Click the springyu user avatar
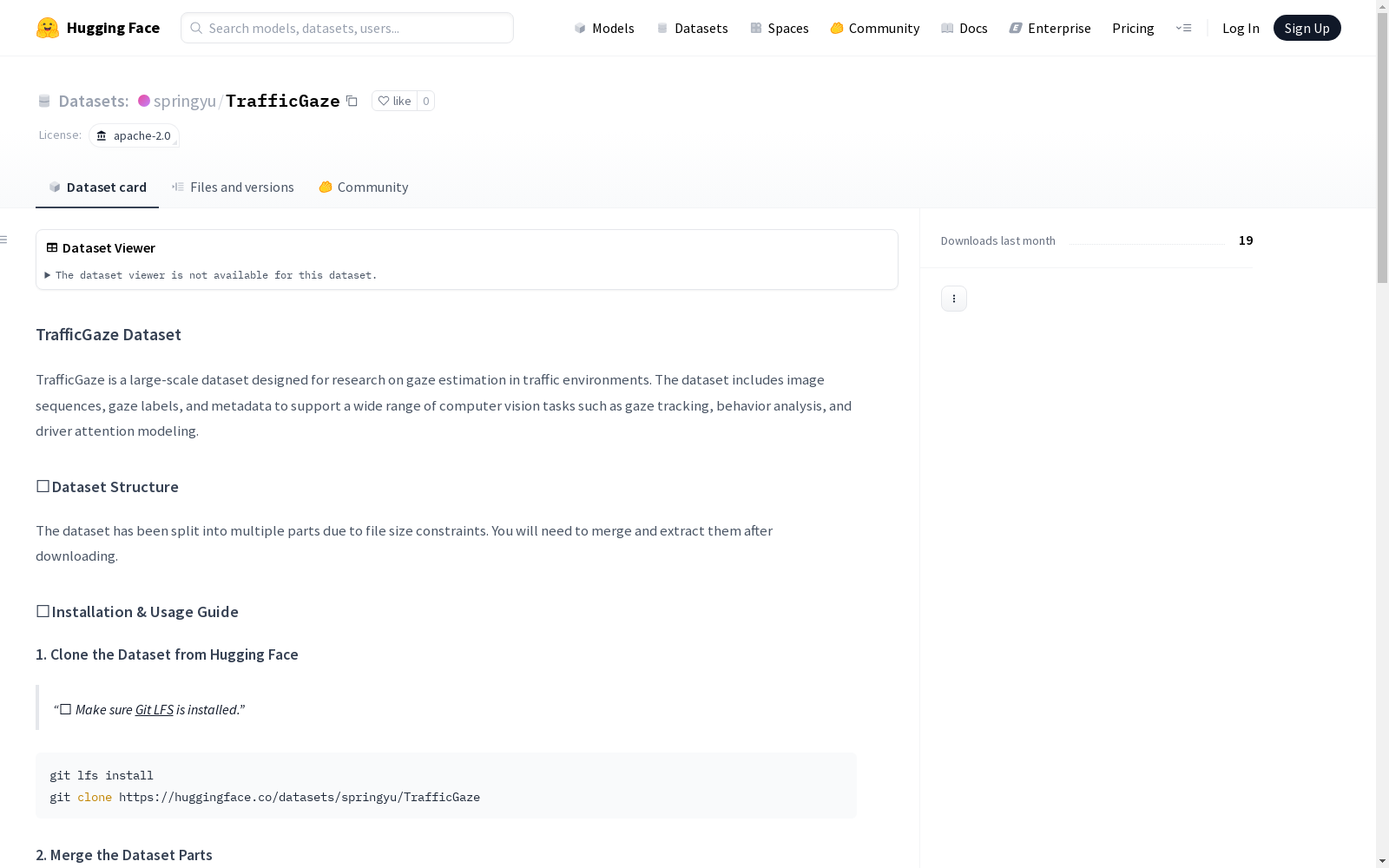The image size is (1389, 868). point(144,101)
